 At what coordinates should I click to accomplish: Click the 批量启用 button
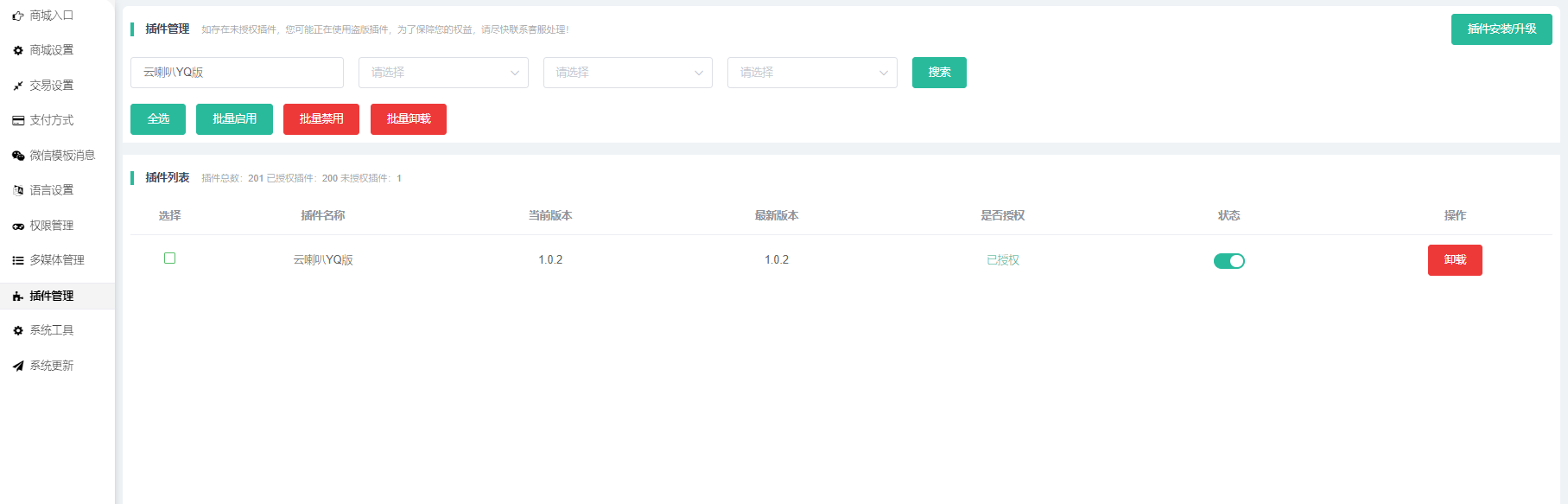click(x=234, y=119)
